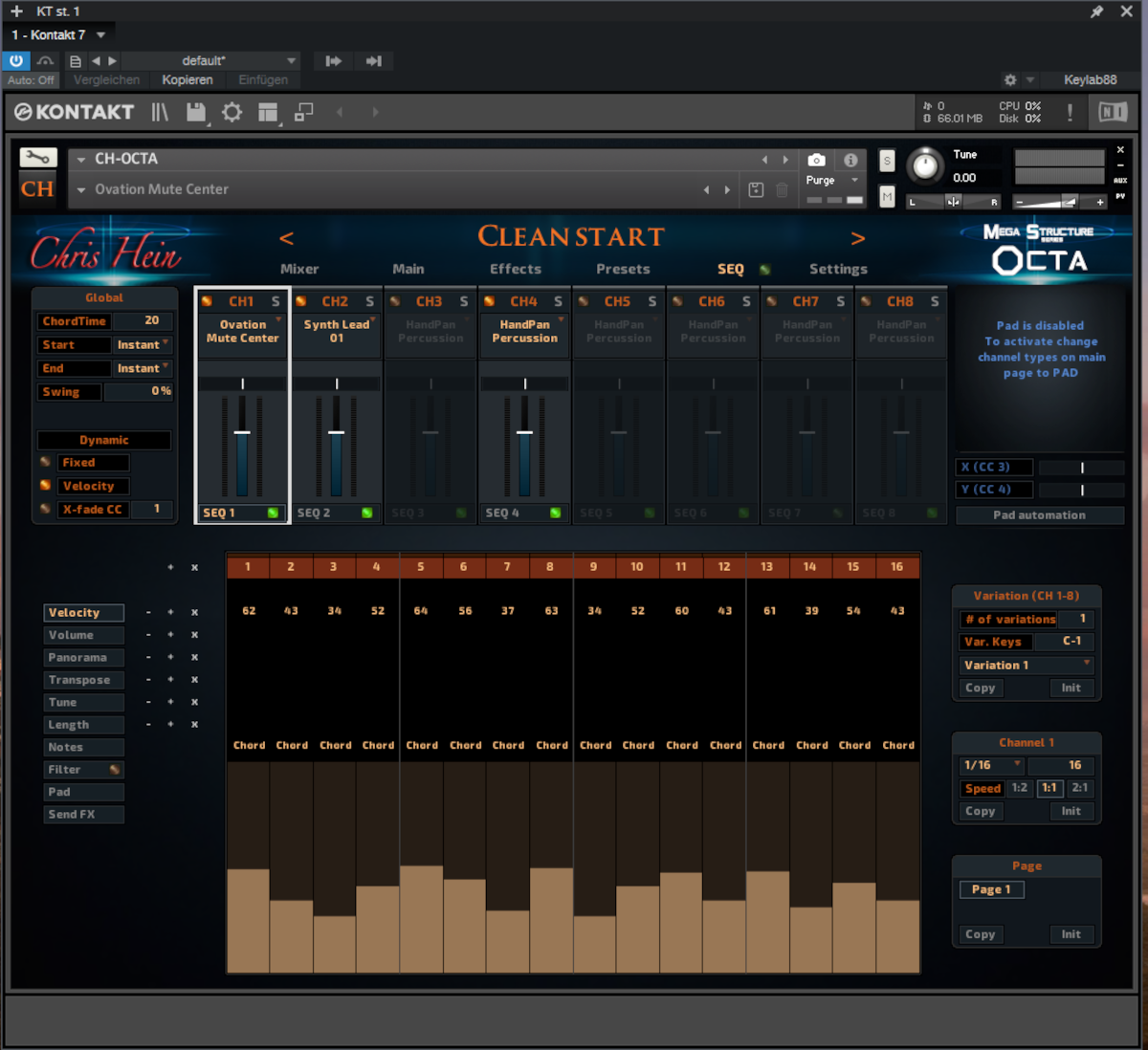1148x1050 pixels.
Task: Open the Variation 1 dropdown
Action: pos(1027,665)
